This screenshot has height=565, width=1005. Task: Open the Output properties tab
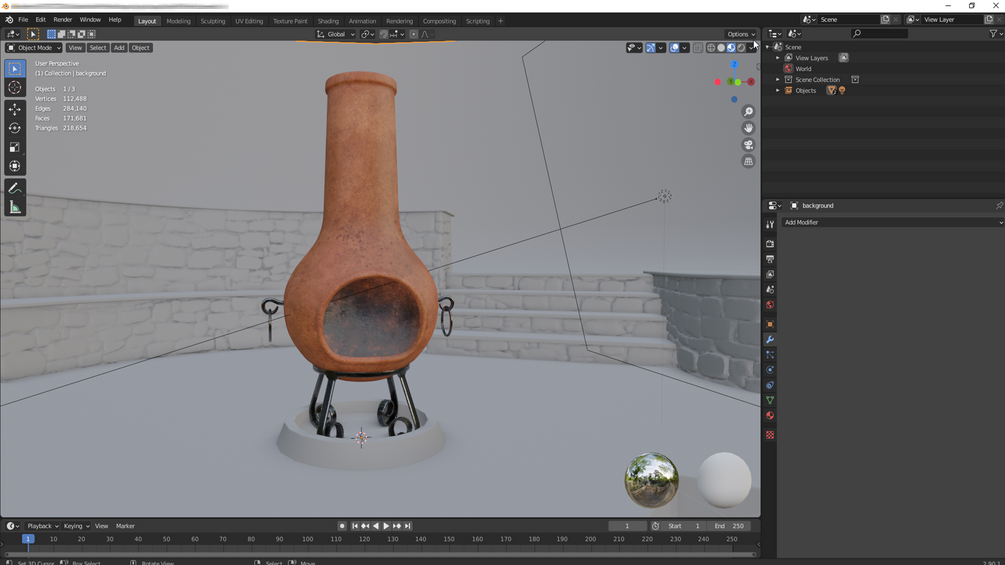click(770, 259)
